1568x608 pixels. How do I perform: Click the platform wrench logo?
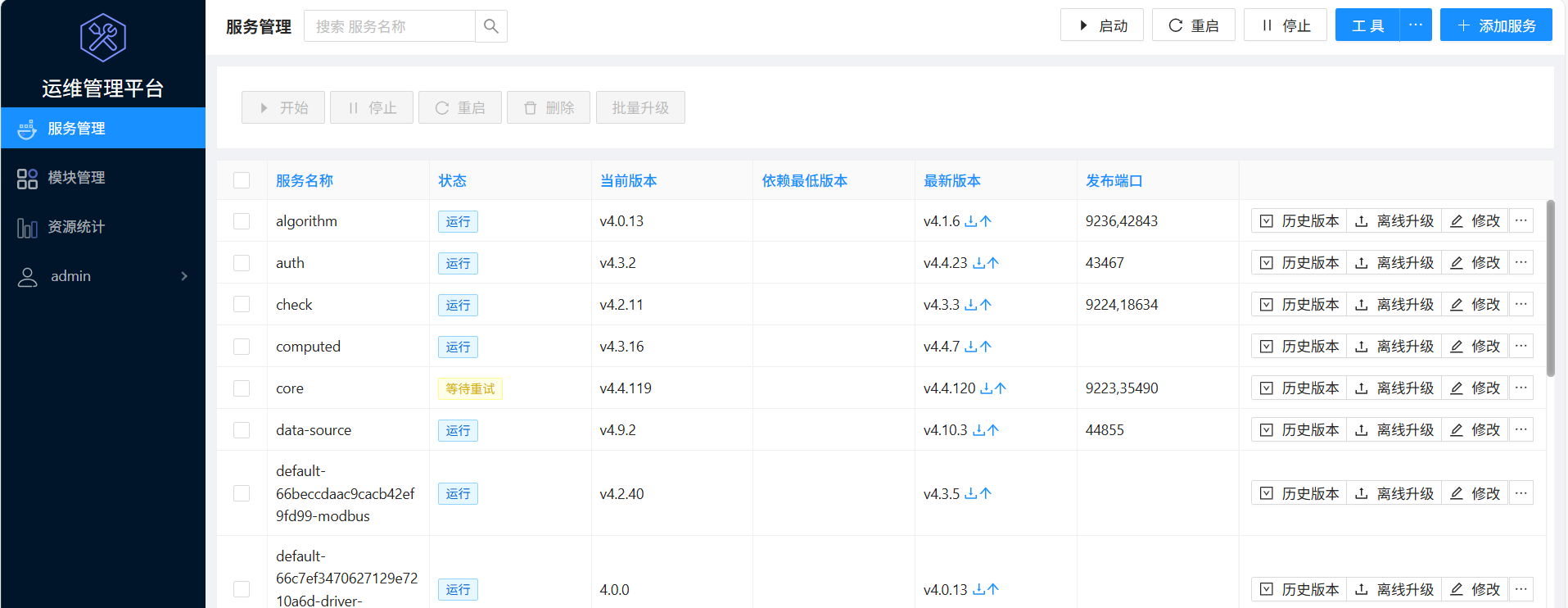point(103,38)
